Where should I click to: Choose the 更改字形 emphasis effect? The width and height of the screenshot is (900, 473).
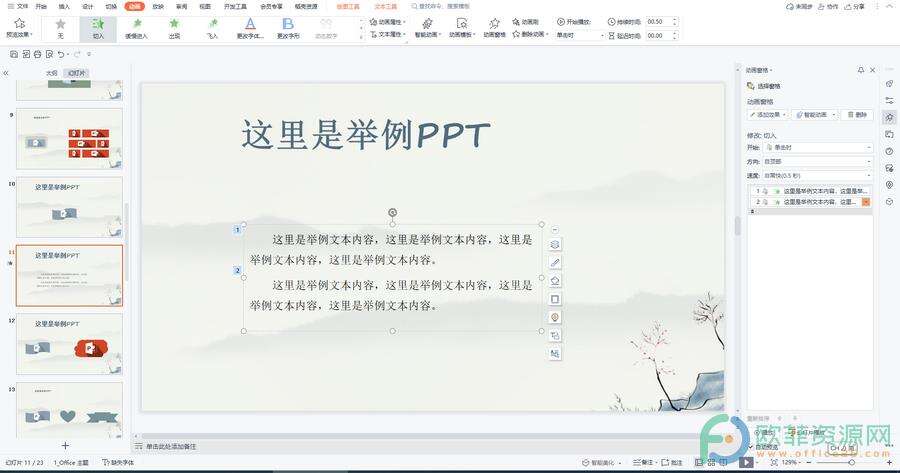[x=288, y=28]
